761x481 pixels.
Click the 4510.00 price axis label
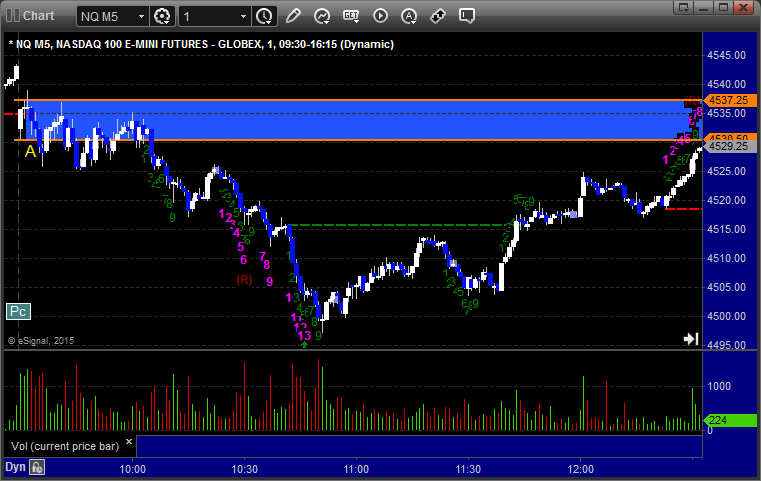tap(726, 258)
